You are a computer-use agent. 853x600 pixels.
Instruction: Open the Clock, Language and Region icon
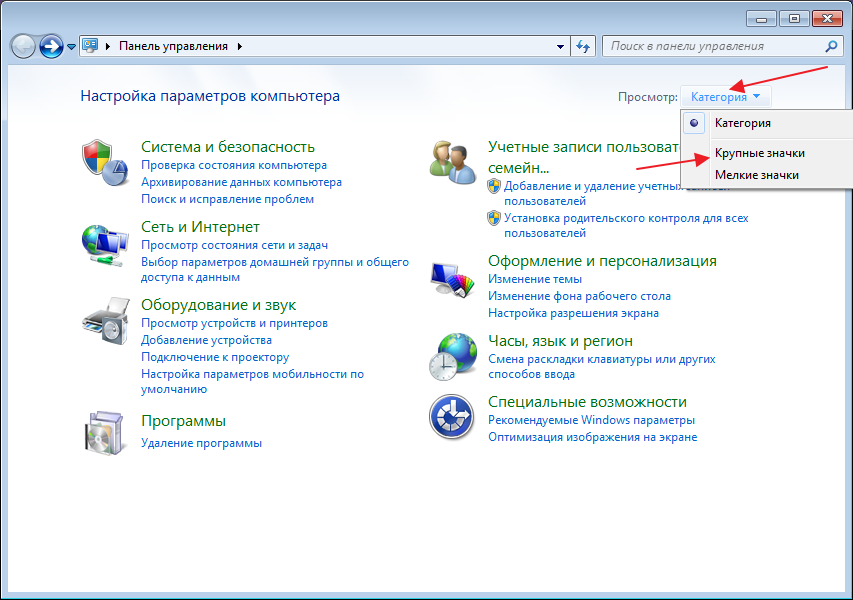click(452, 357)
